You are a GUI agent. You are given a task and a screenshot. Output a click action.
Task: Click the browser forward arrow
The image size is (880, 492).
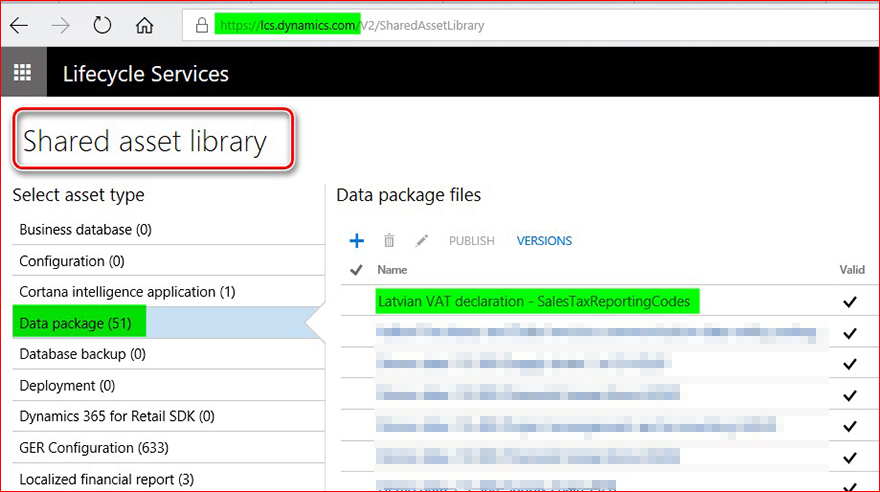point(61,25)
